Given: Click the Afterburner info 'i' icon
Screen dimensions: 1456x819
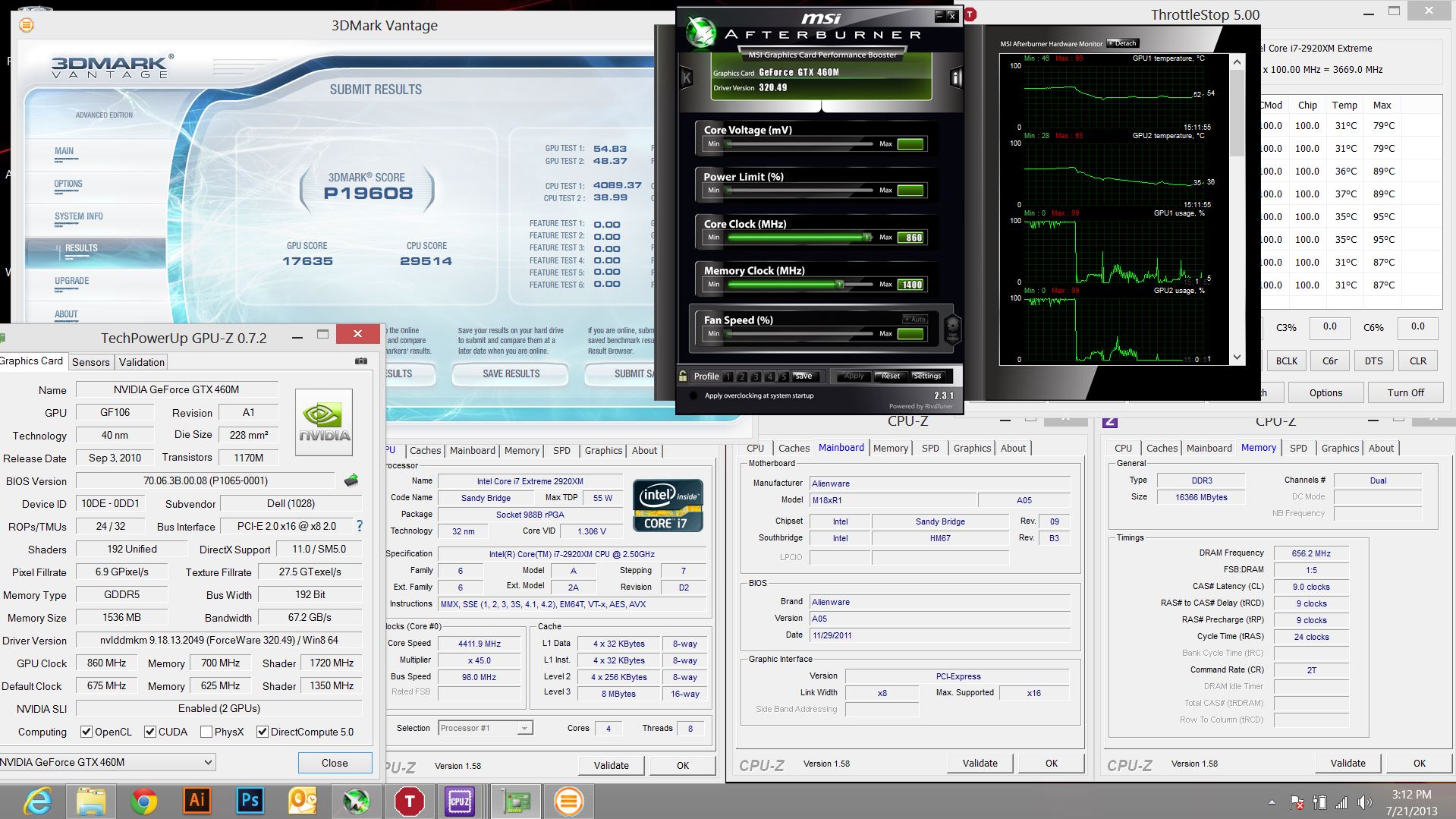Looking at the screenshot, I should (956, 77).
